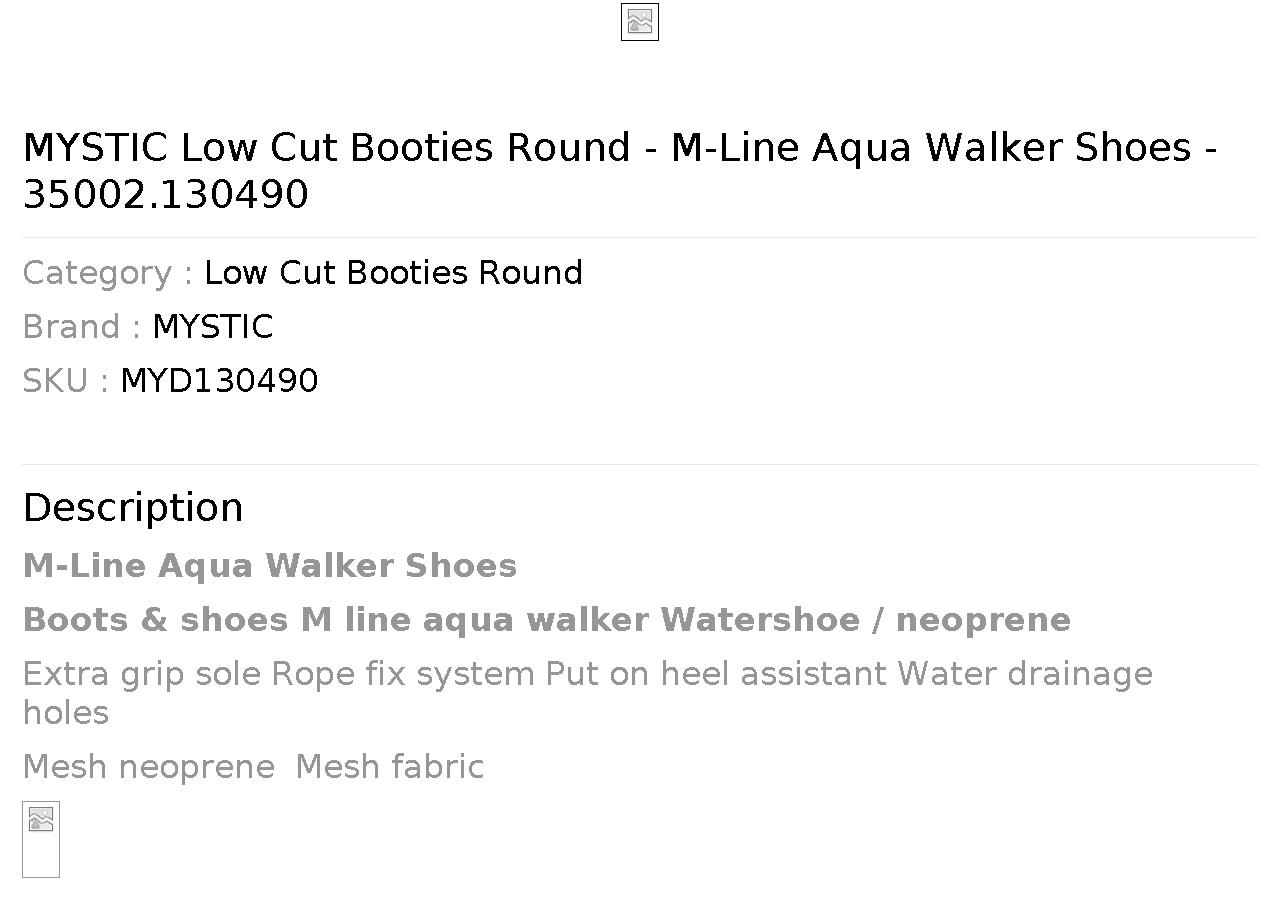
Task: Click the 35002.130490 product number in title
Action: pyautogui.click(x=166, y=194)
